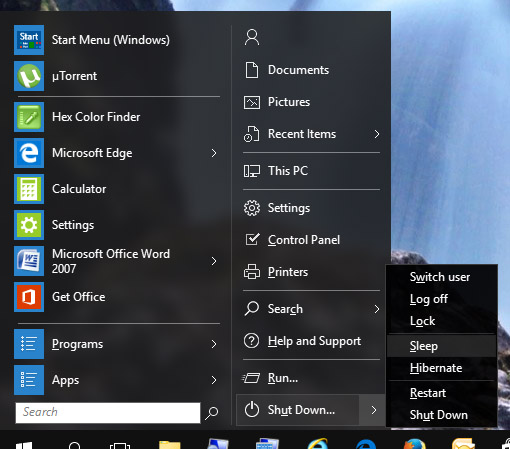Open File Explorer from the taskbar
Image resolution: width=510 pixels, height=449 pixels.
[170, 445]
